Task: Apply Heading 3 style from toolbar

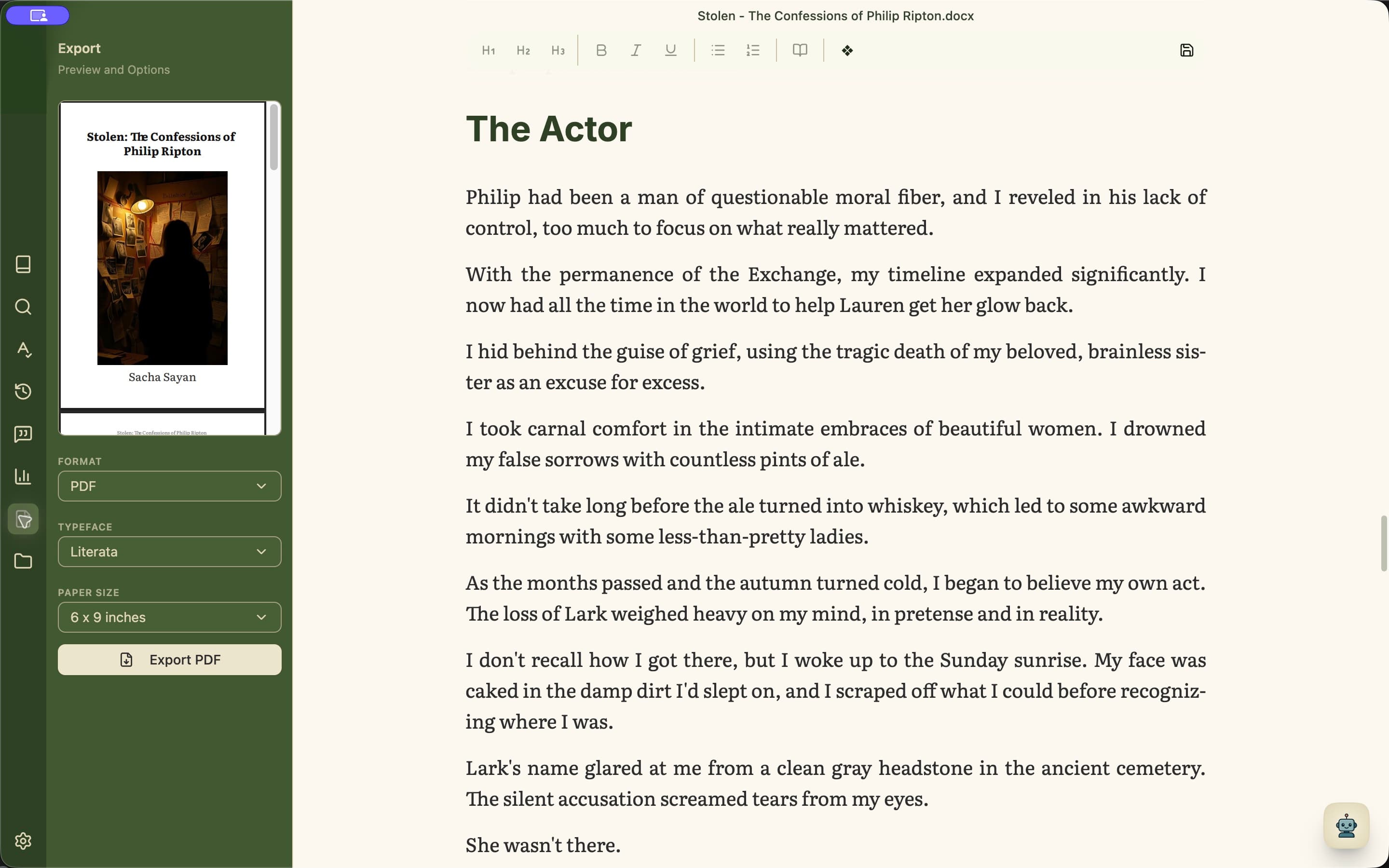Action: 558,51
